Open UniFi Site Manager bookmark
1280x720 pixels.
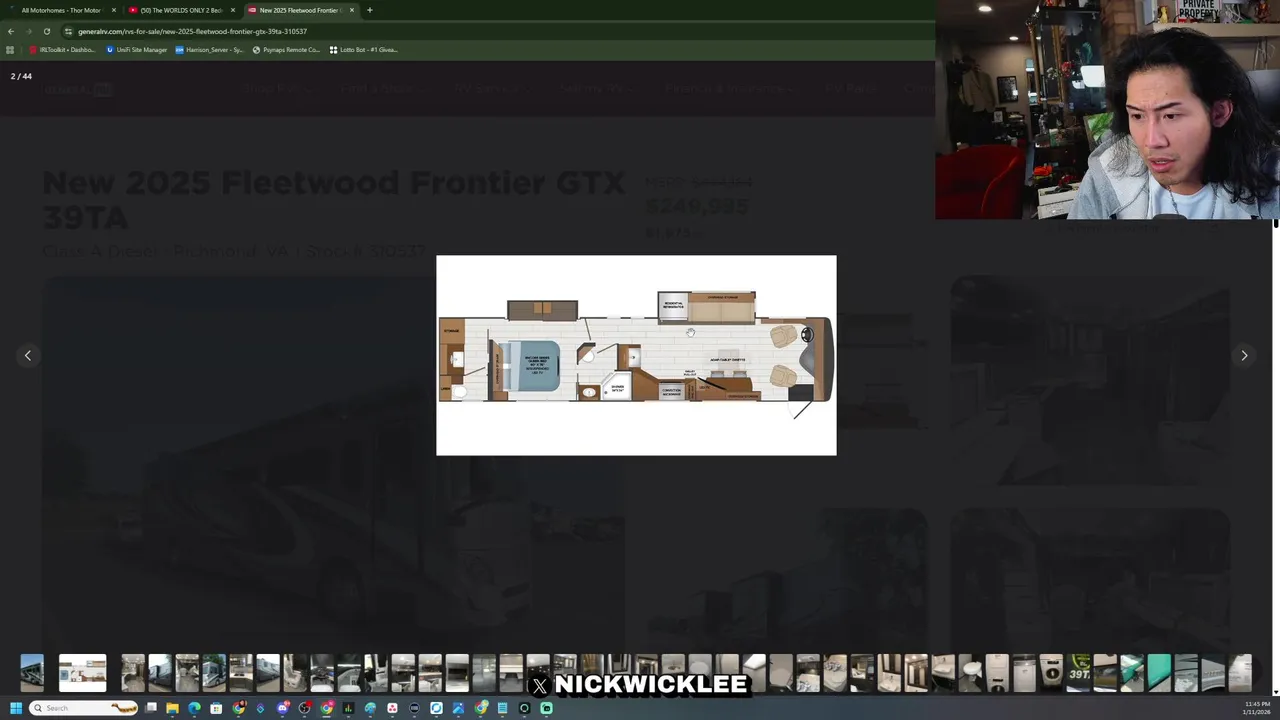pyautogui.click(x=136, y=49)
